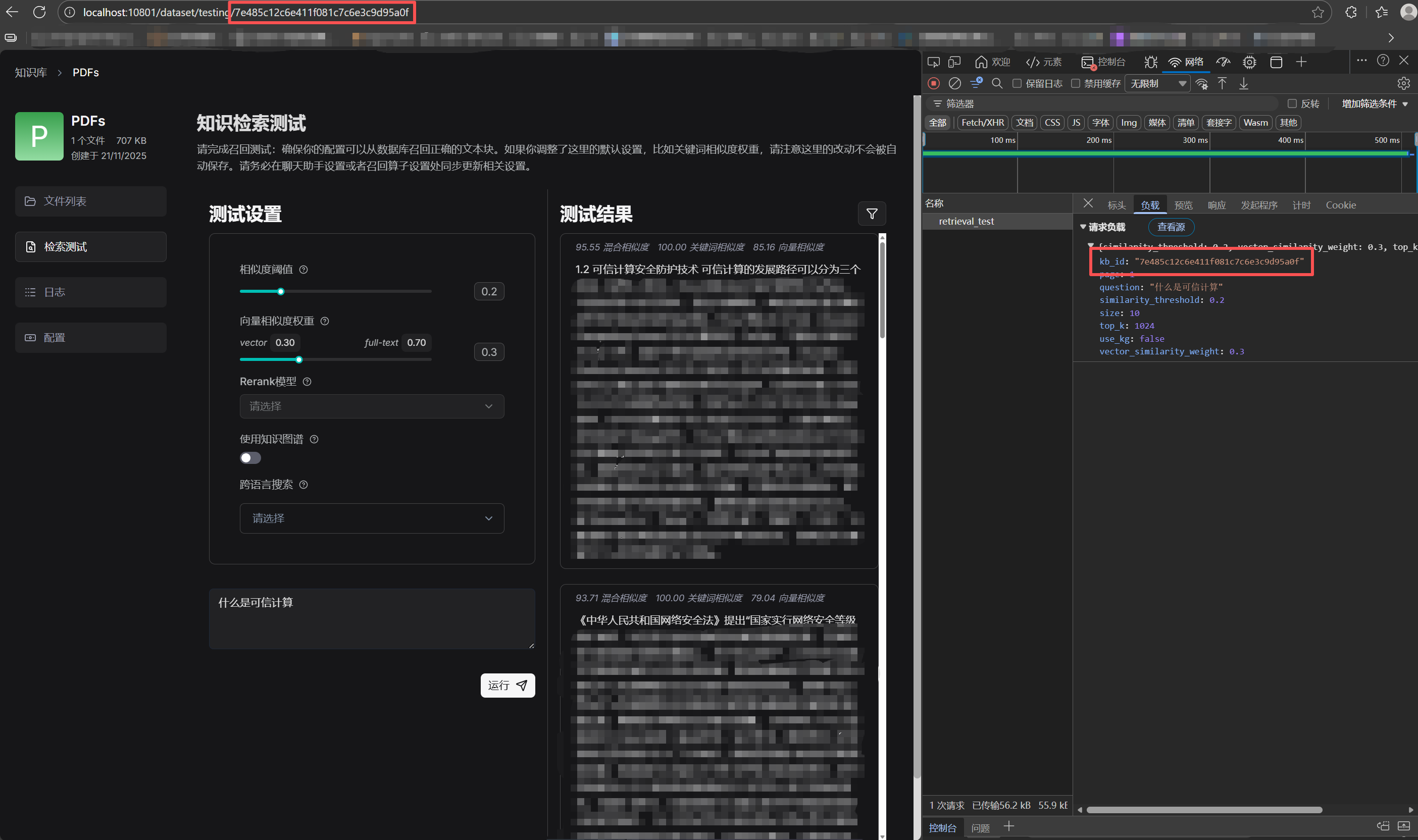Clear the network log icon
Viewport: 1418px width, 840px height.
954,83
